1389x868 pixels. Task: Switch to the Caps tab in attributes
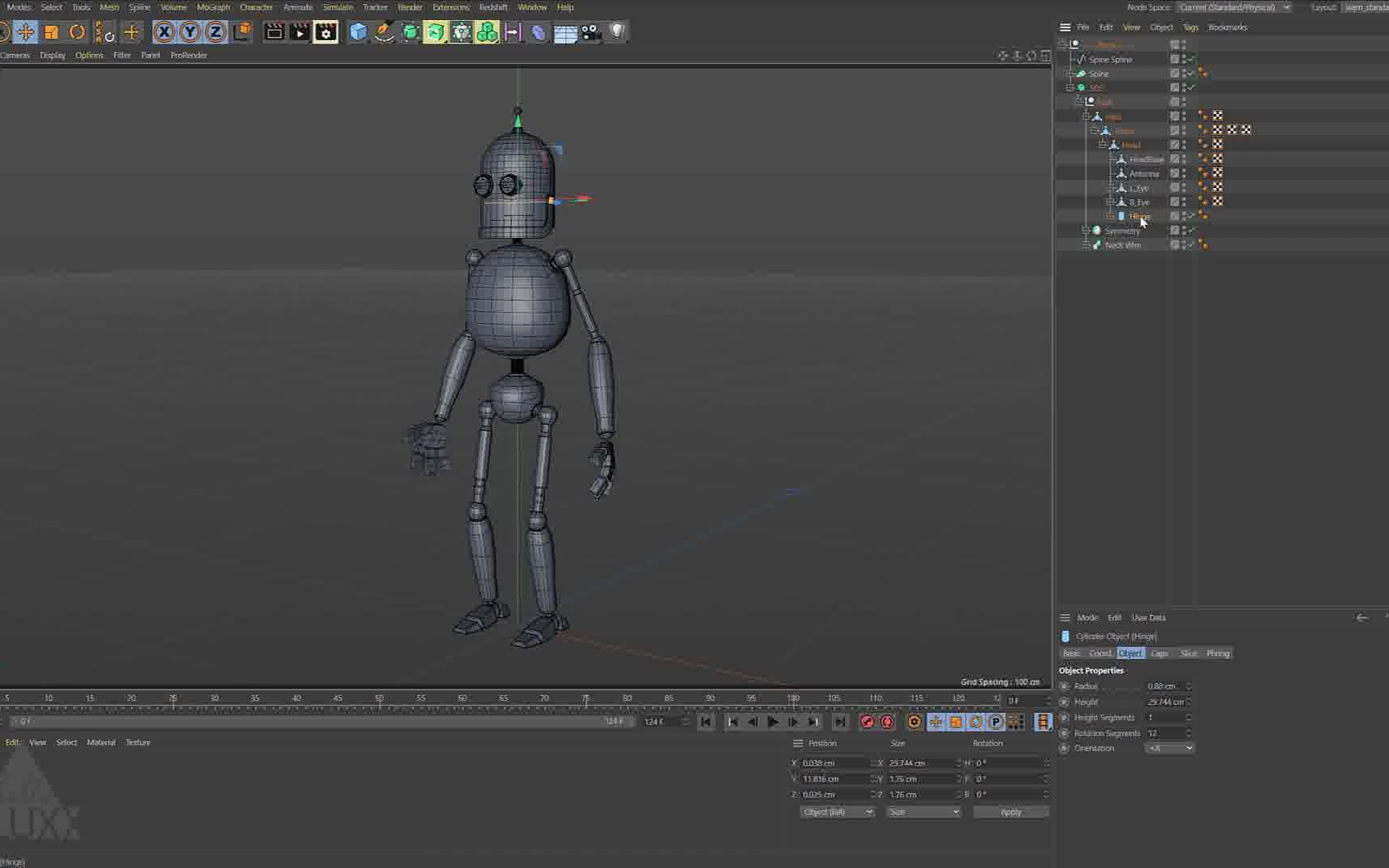(1159, 653)
